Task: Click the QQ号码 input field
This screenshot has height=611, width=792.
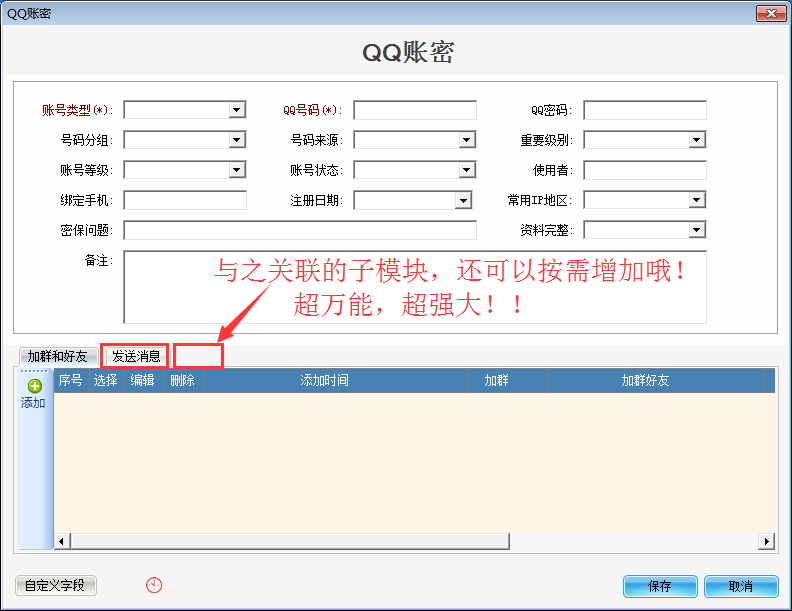Action: pos(415,110)
